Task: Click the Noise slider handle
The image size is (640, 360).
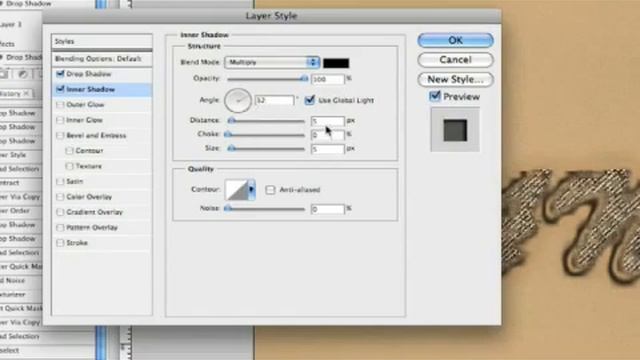Action: [x=228, y=209]
